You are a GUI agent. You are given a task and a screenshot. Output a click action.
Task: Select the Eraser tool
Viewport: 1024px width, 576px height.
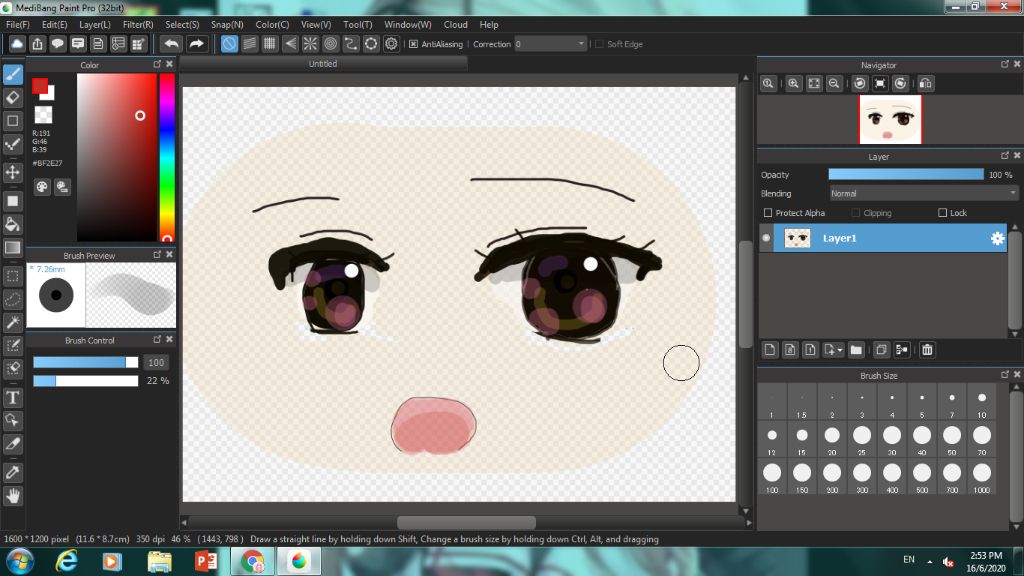pyautogui.click(x=12, y=98)
